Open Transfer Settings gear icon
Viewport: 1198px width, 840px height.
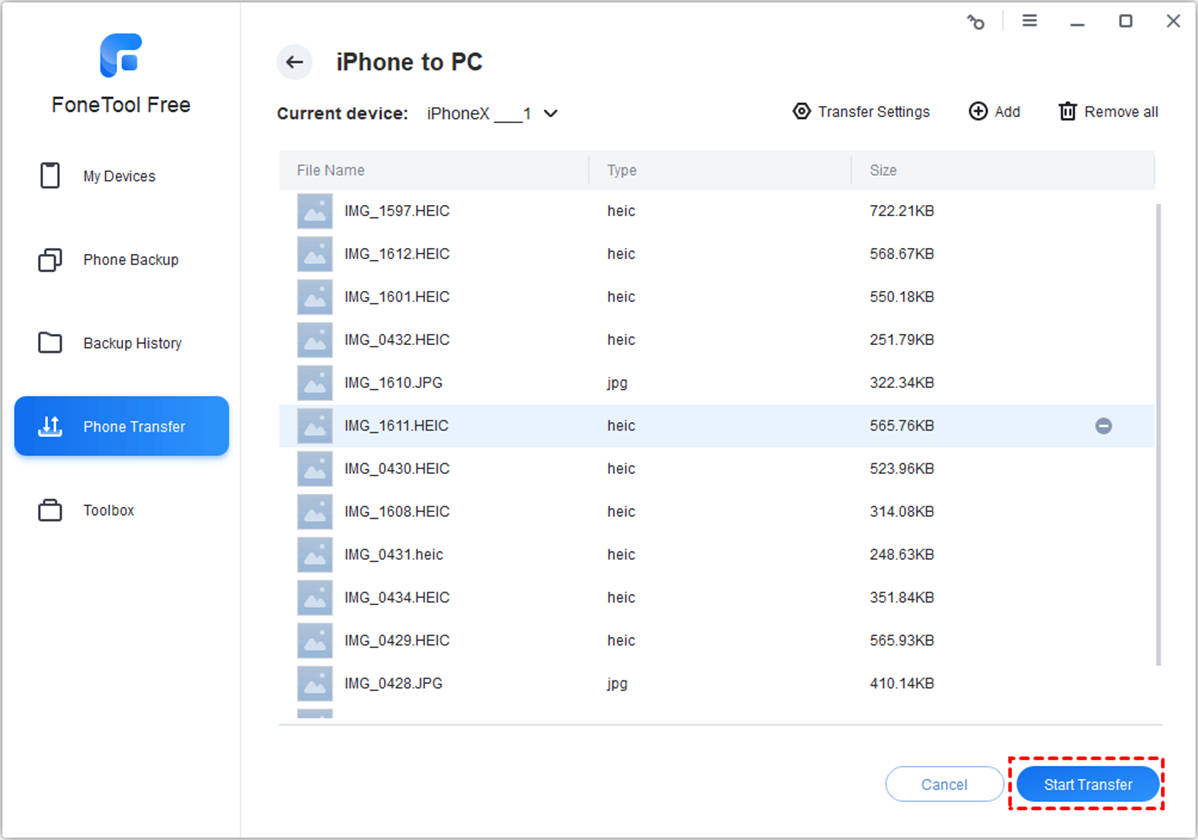(x=801, y=112)
